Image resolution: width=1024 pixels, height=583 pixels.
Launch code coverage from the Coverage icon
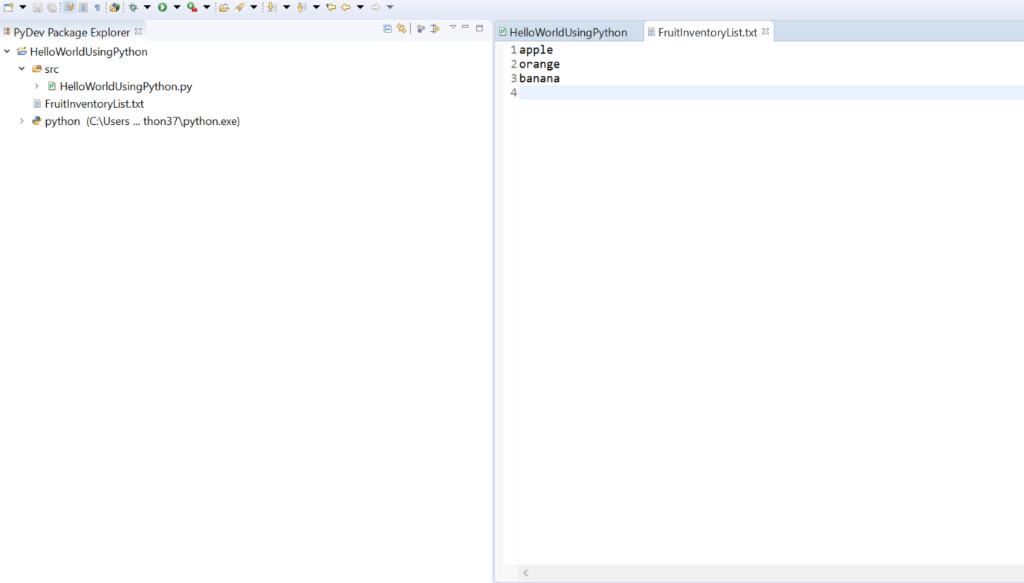(192, 6)
